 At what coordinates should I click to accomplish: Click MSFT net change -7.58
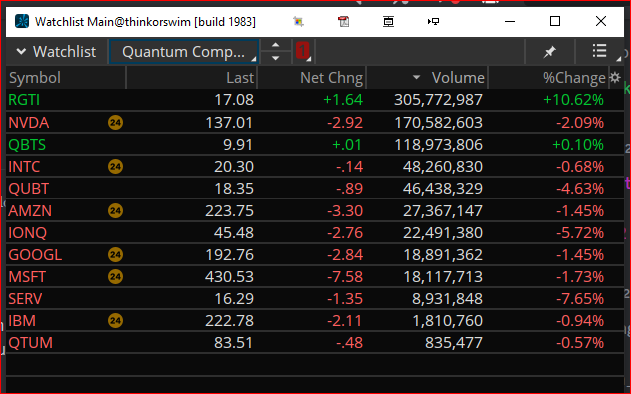click(345, 276)
